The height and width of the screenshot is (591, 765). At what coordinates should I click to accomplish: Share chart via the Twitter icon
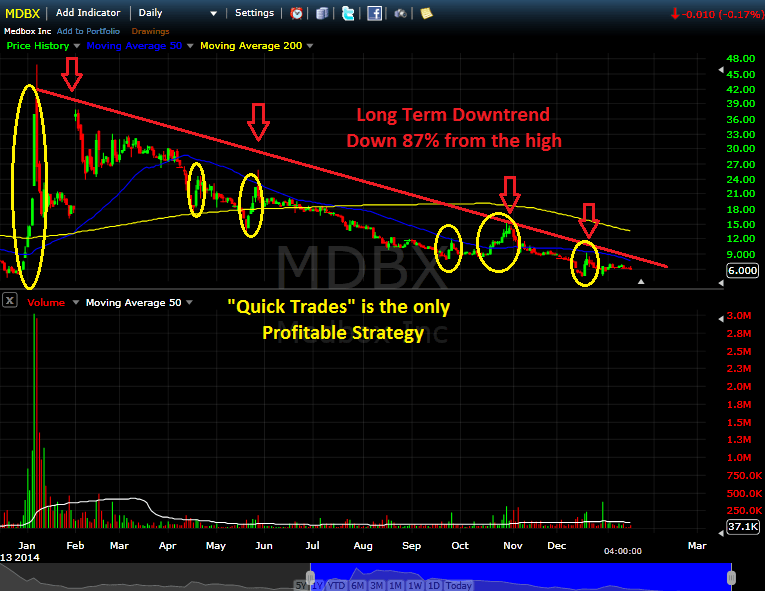click(348, 13)
